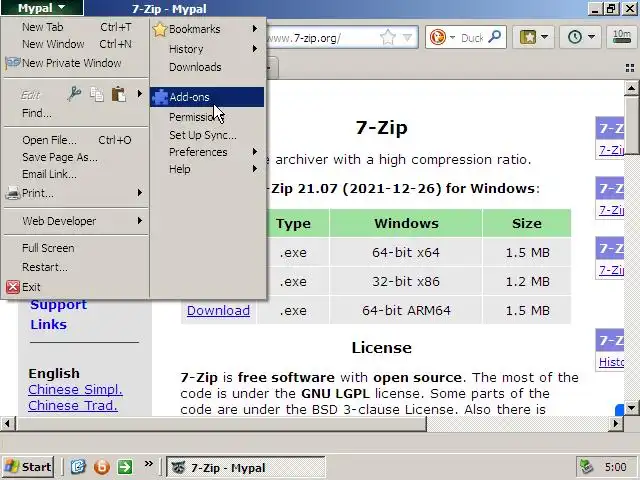
Task: Click the bookmarks toolbar star button
Action: pos(527,37)
